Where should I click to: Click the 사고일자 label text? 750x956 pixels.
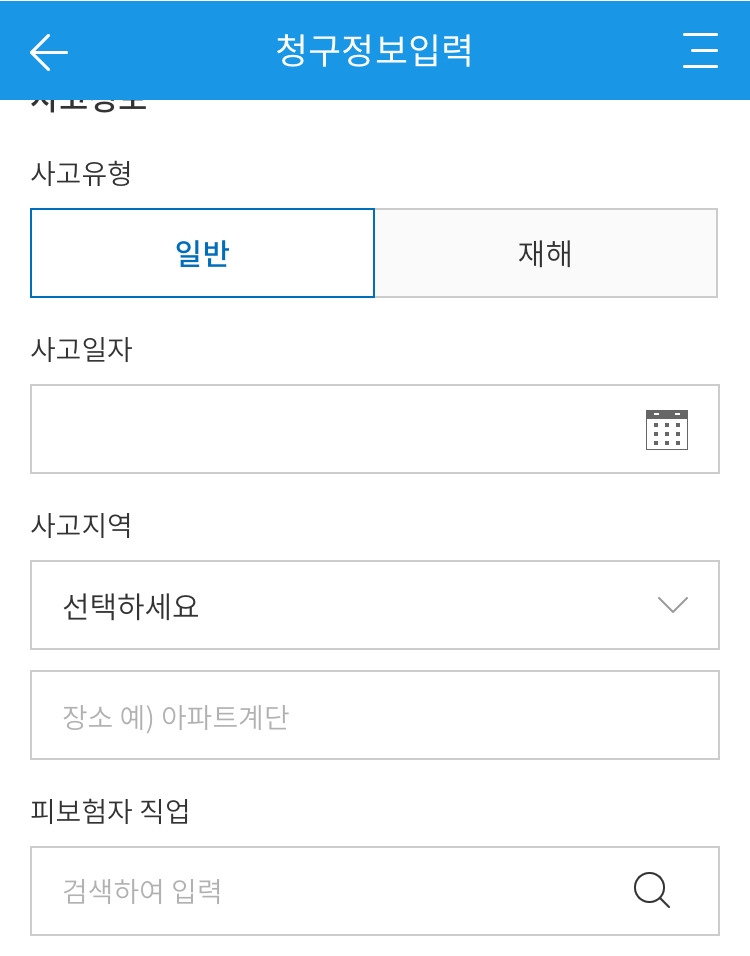(82, 349)
